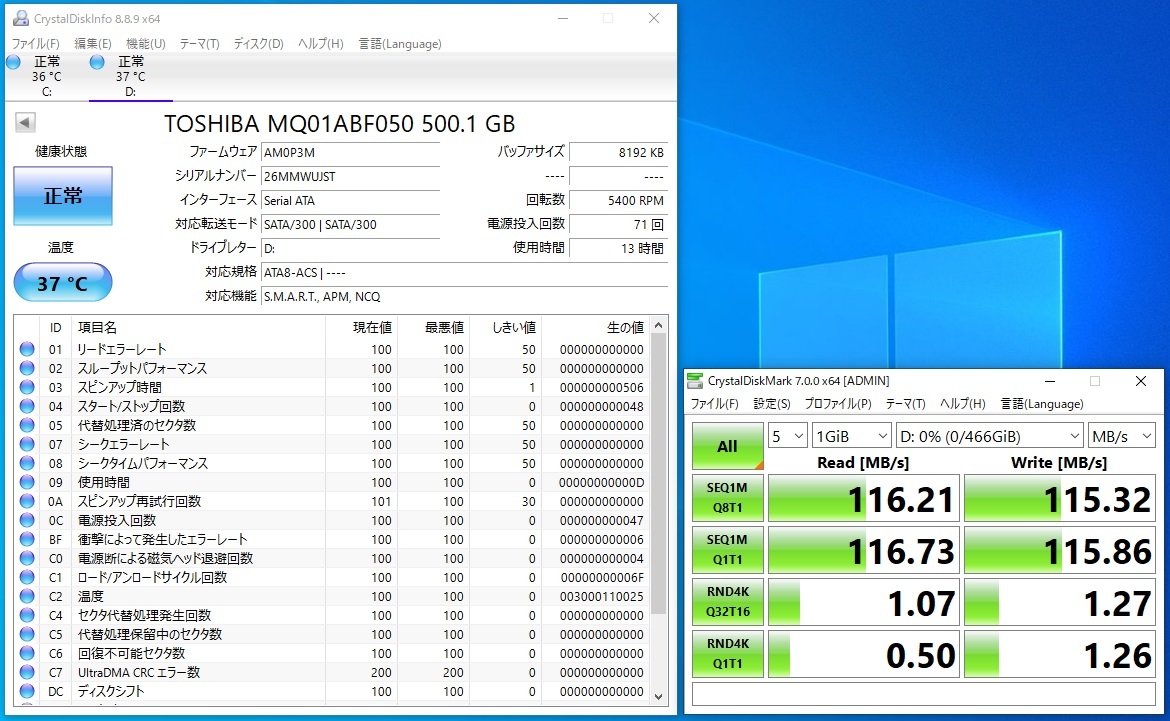Open target drive dropdown D: 0% (0/466GiB)
Screen dimensions: 1170x721
tap(989, 436)
